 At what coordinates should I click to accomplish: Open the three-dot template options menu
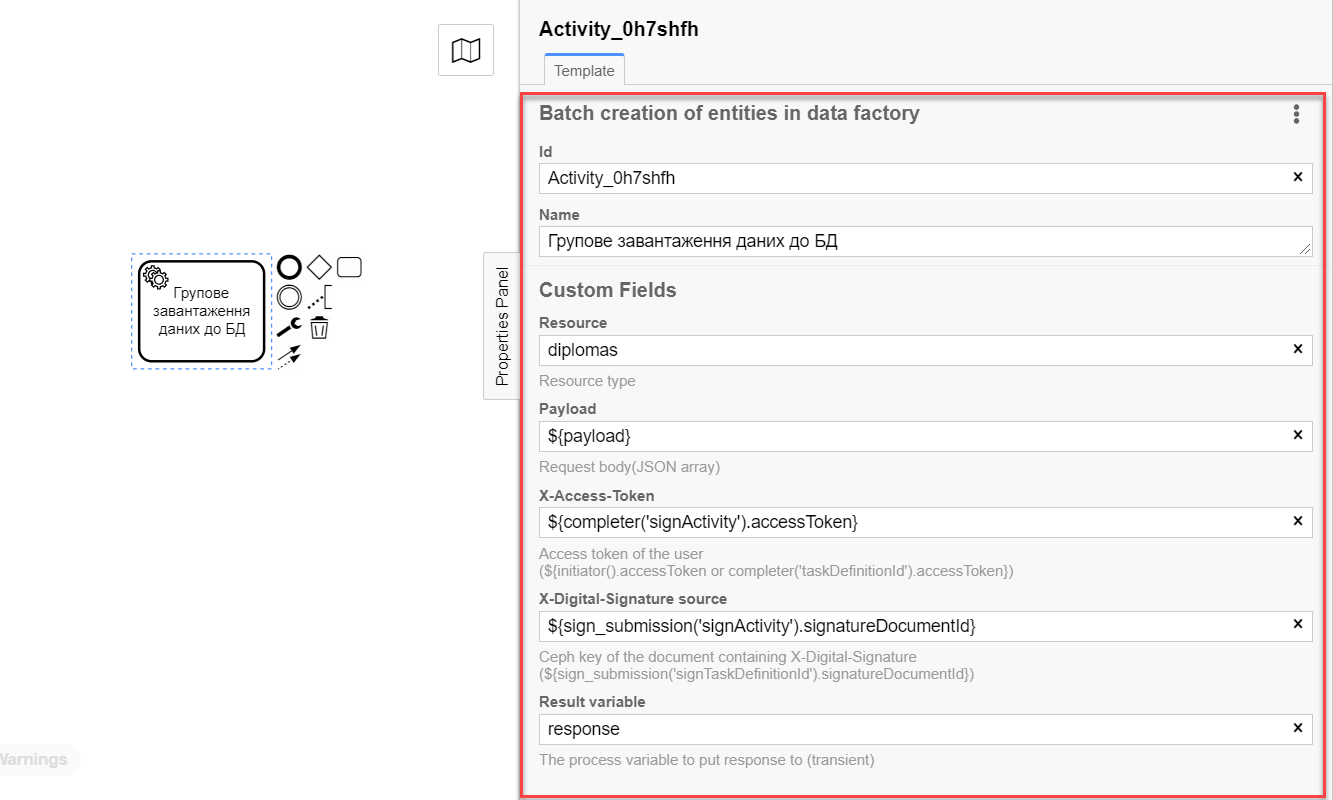1296,114
